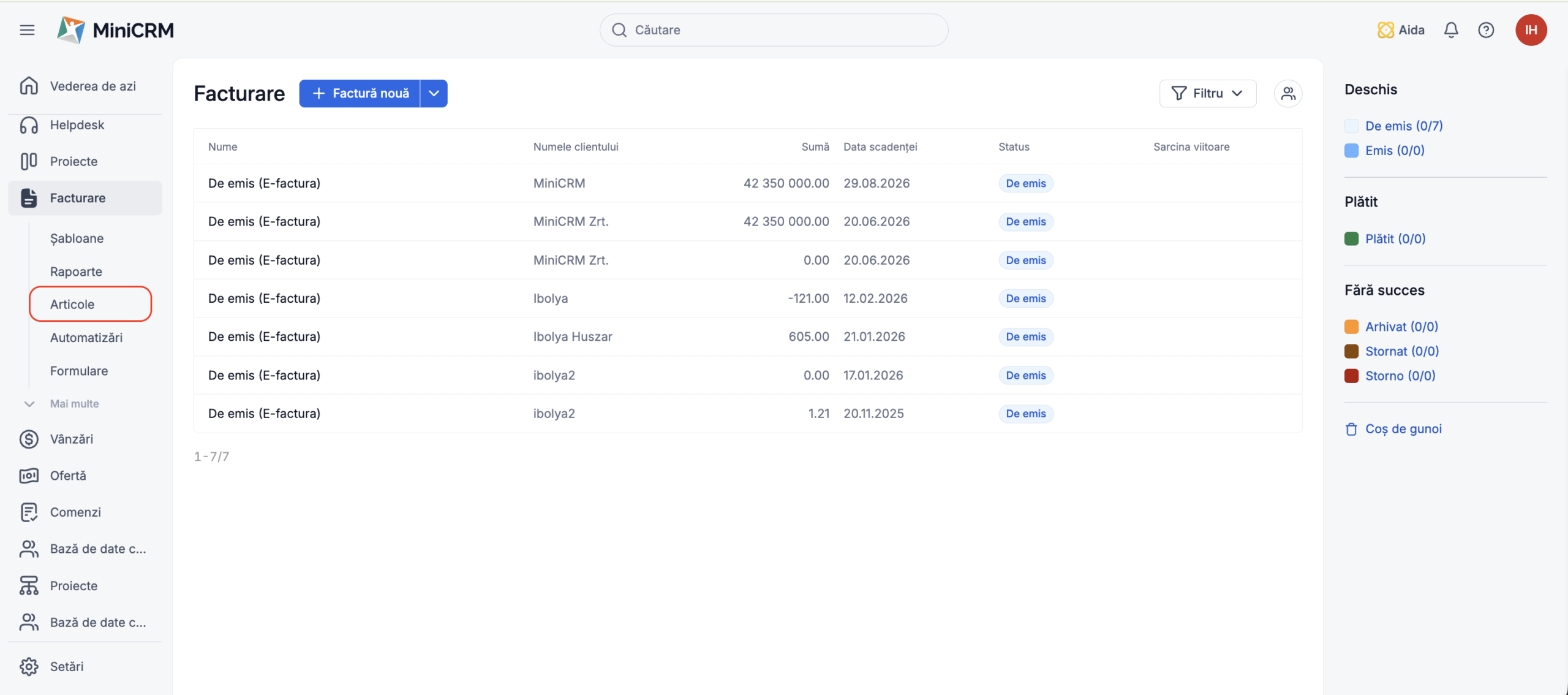The image size is (1568, 695).
Task: Open Coș de gunoi trash link
Action: point(1403,429)
